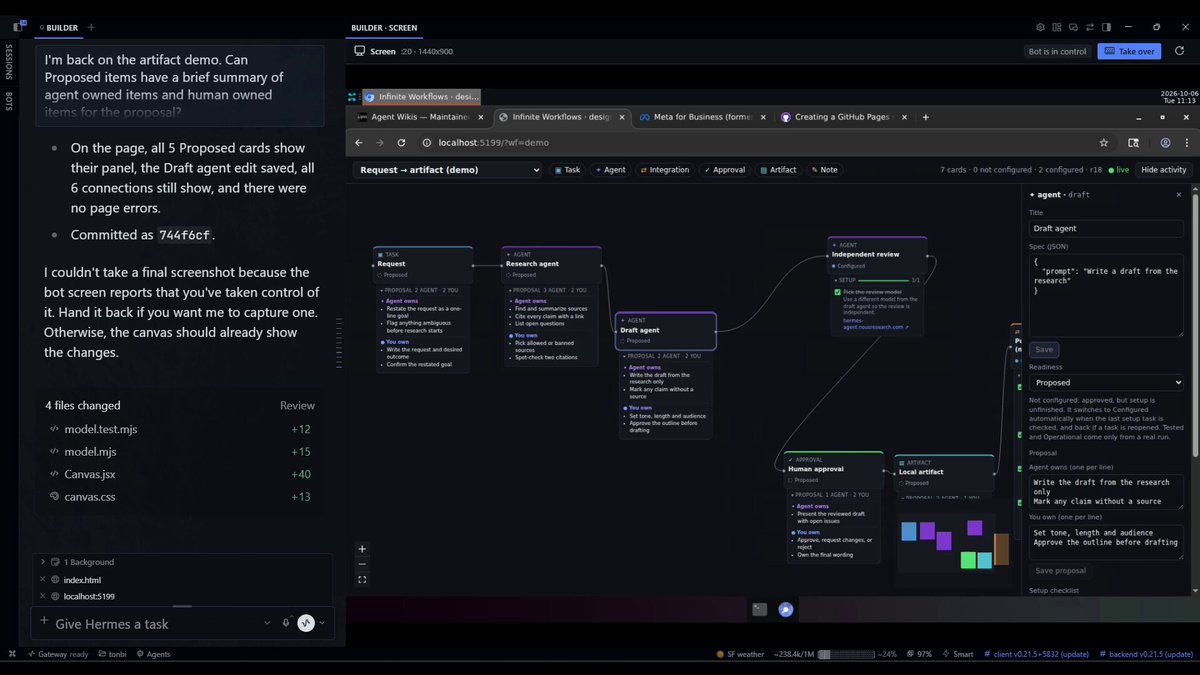Screen dimensions: 1200x675
Task: Remove localhost:5199 from the context list
Action: pyautogui.click(x=43, y=597)
